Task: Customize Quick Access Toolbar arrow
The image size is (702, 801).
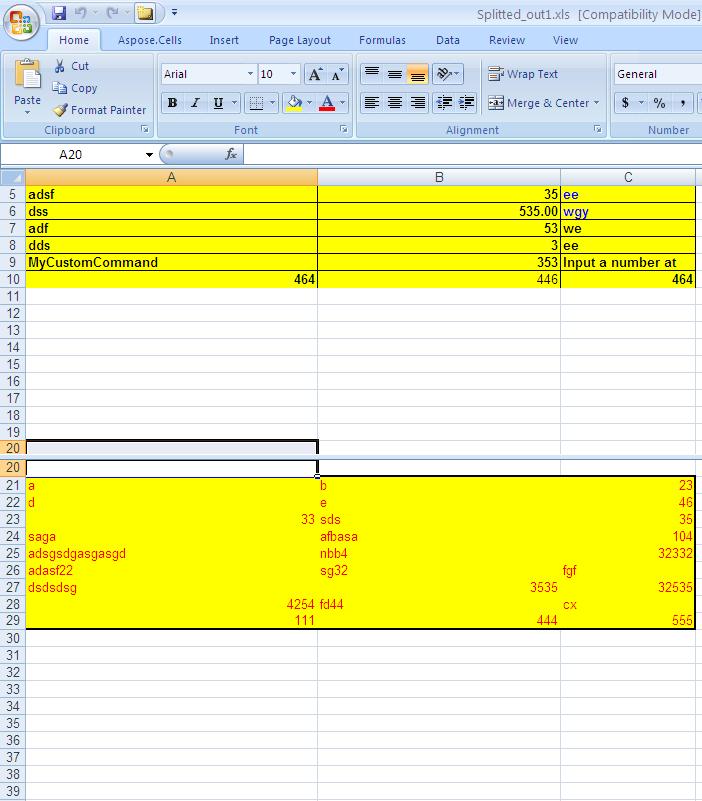Action: click(x=175, y=12)
